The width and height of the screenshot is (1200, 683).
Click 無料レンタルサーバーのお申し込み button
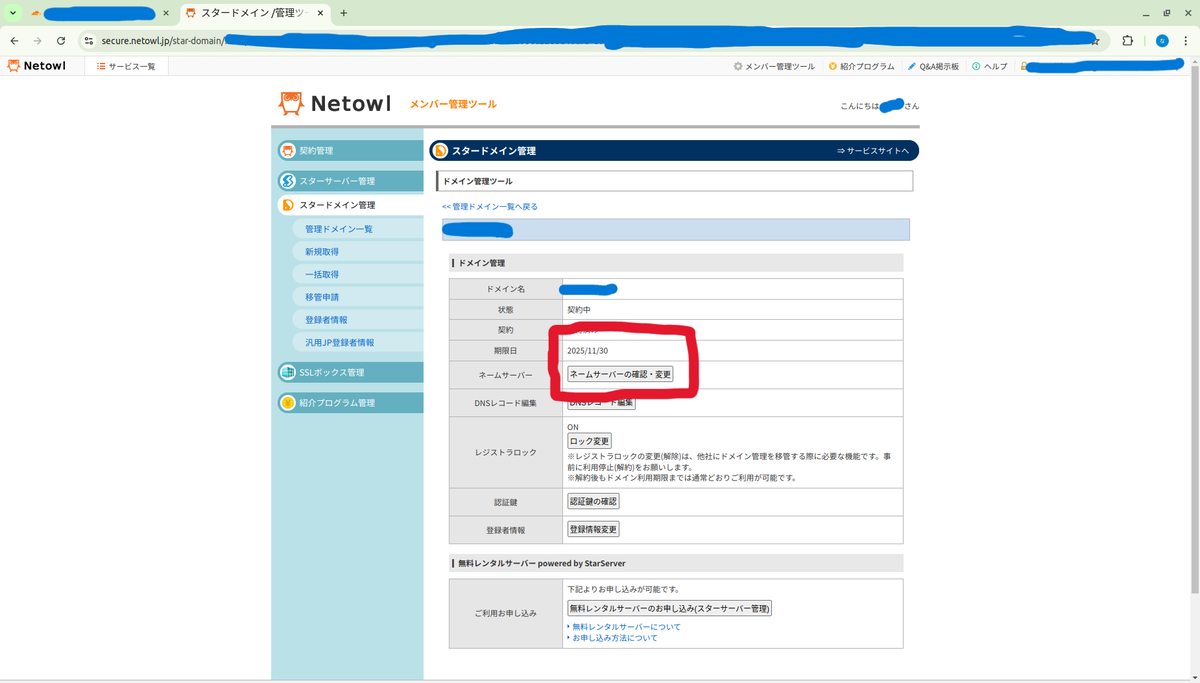(669, 608)
